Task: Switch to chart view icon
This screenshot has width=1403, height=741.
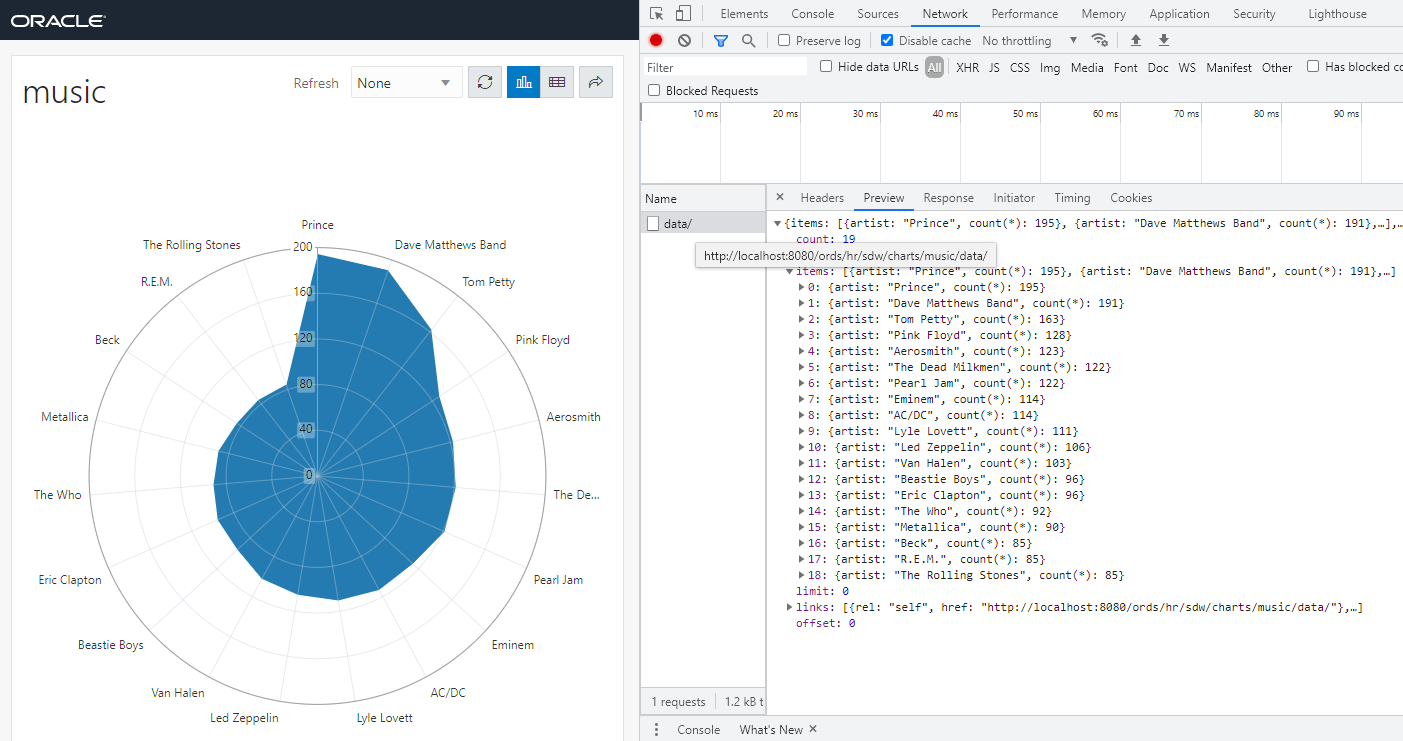Action: [523, 83]
